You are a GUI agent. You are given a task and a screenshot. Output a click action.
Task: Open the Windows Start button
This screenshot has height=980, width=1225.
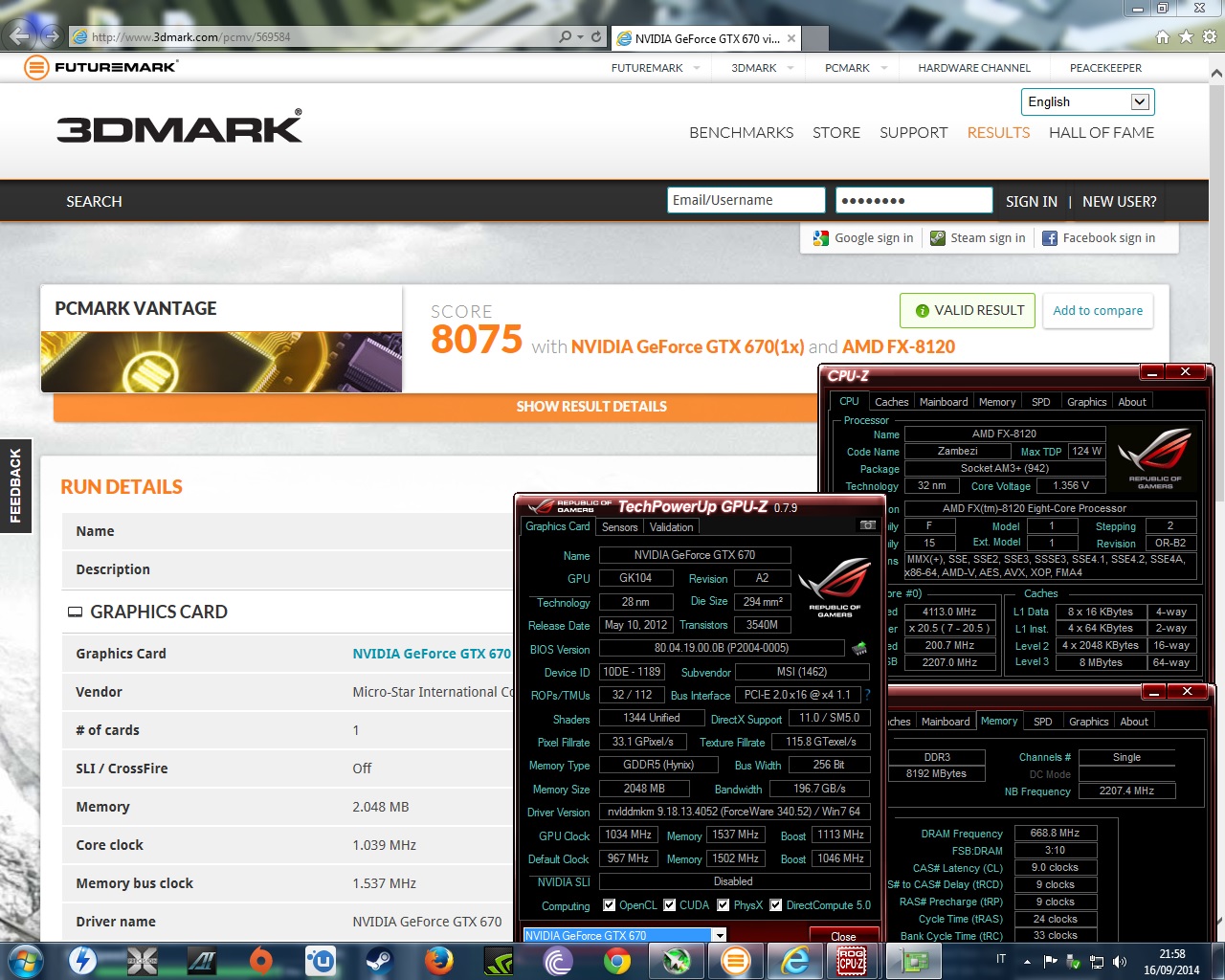pos(25,960)
